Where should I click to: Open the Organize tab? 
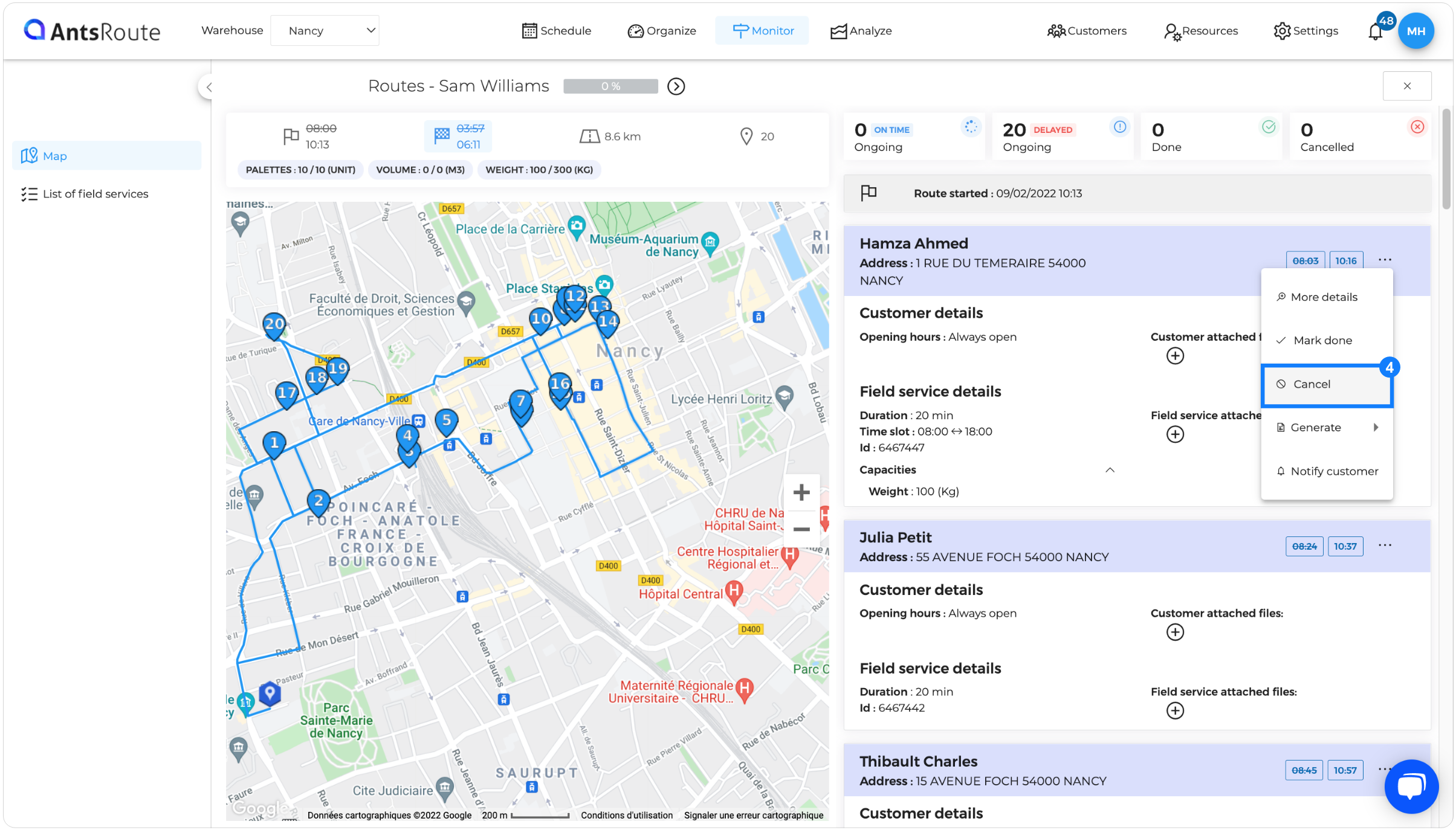click(662, 31)
